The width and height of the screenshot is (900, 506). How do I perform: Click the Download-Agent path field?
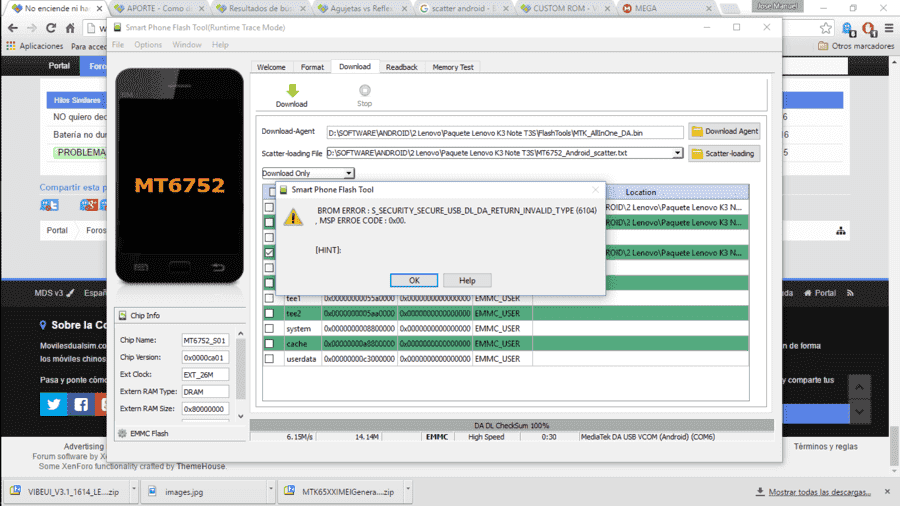coord(505,133)
